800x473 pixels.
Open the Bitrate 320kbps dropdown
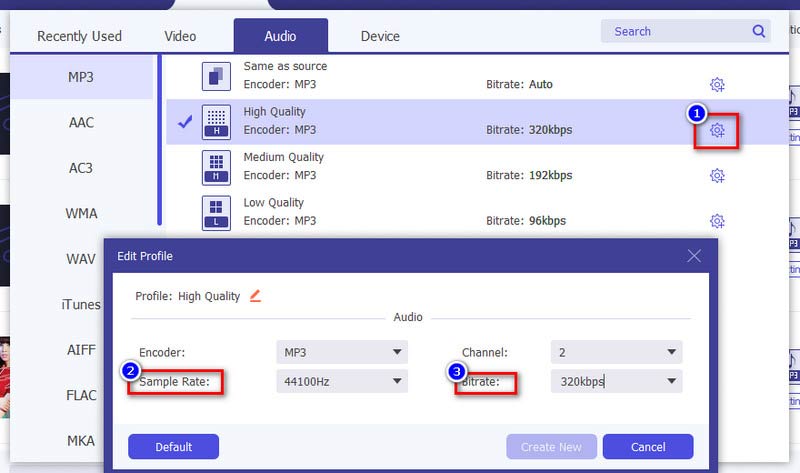pyautogui.click(x=615, y=381)
